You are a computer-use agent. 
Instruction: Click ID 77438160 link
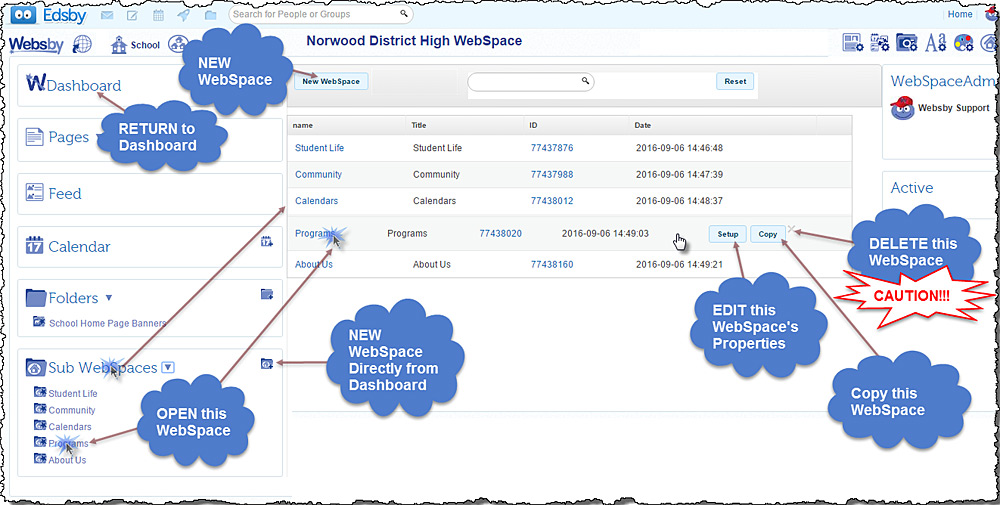click(x=552, y=264)
